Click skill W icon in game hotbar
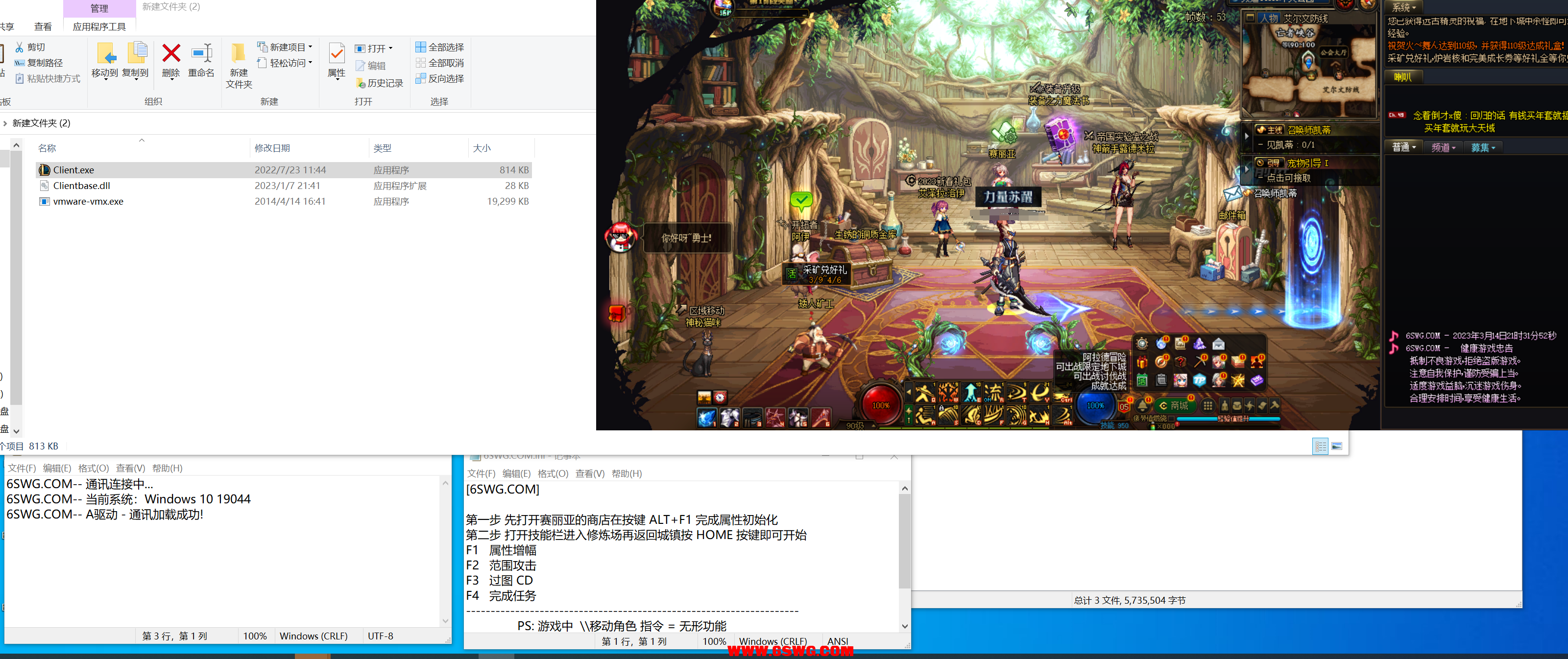The width and height of the screenshot is (1568, 659). pos(948,393)
